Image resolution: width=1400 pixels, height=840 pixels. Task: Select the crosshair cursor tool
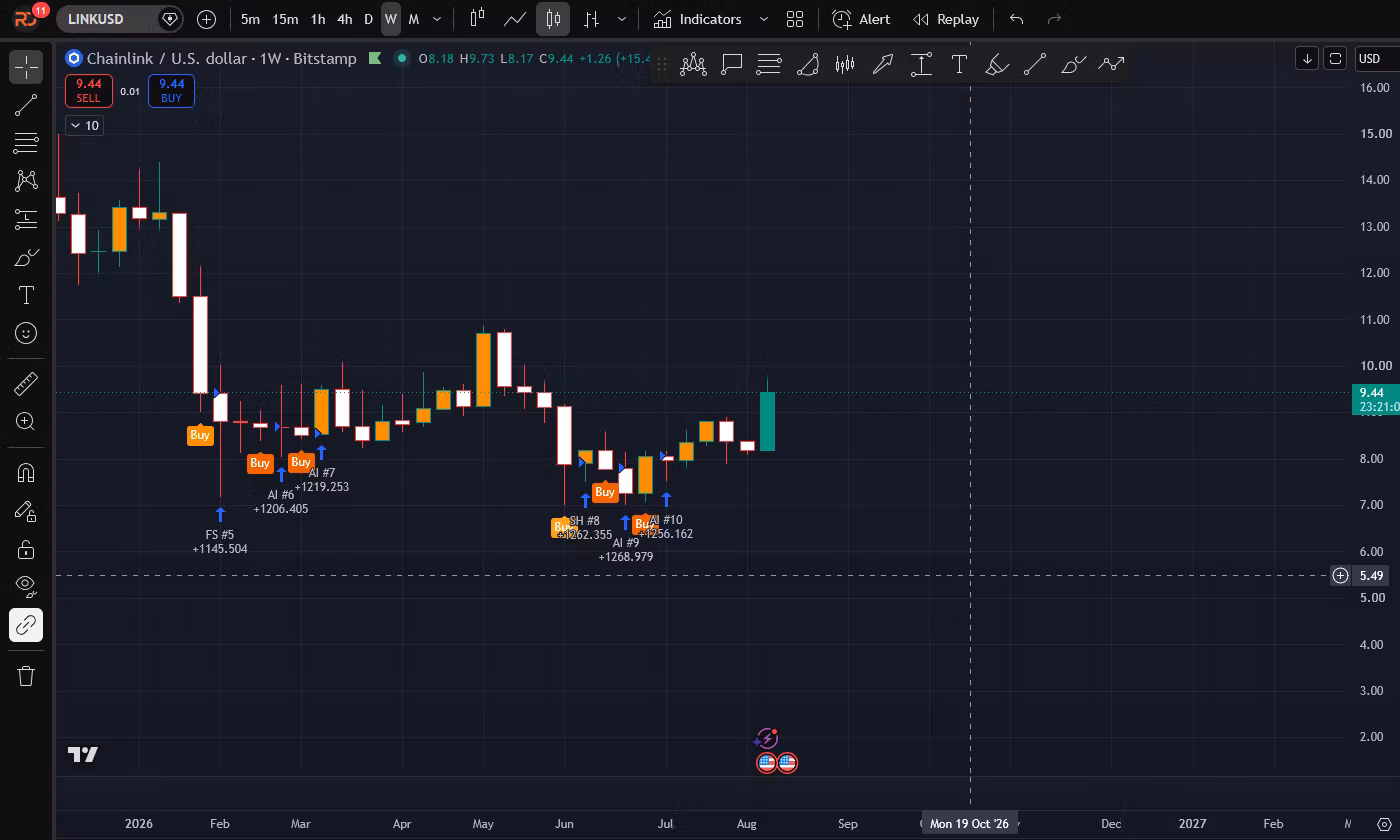[26, 67]
